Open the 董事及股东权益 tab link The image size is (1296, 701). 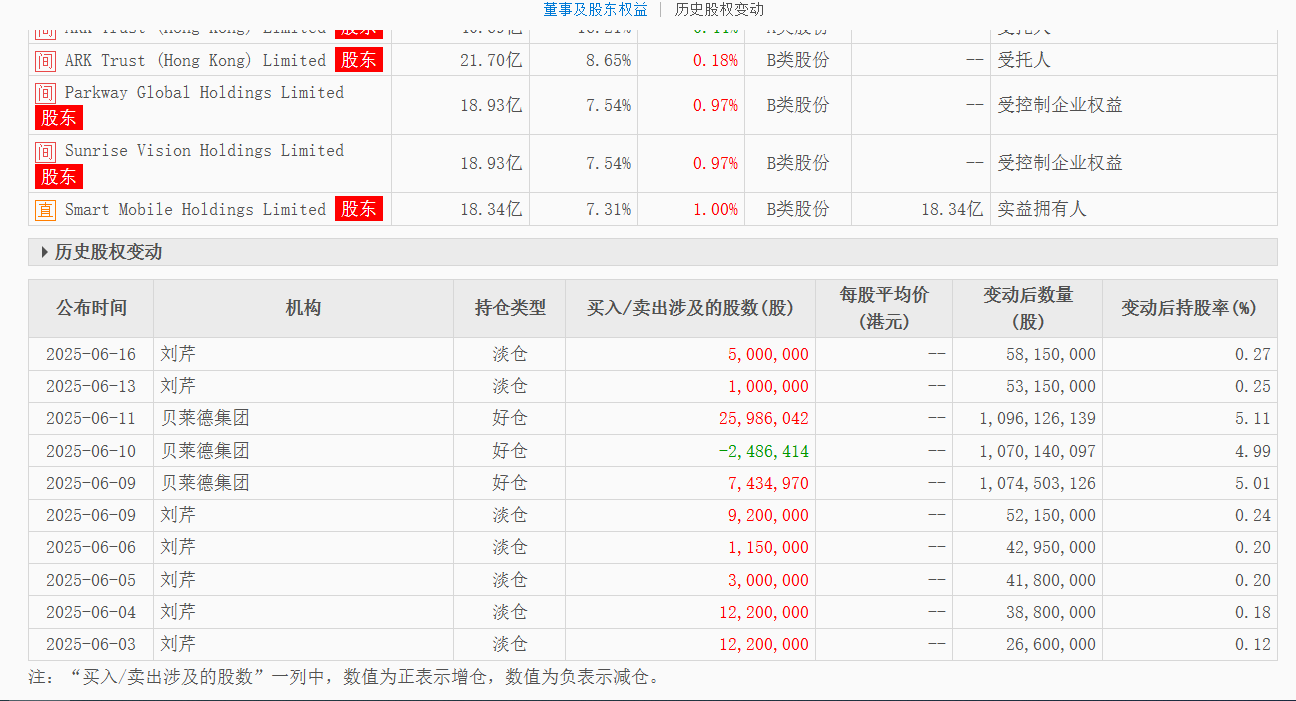click(595, 10)
